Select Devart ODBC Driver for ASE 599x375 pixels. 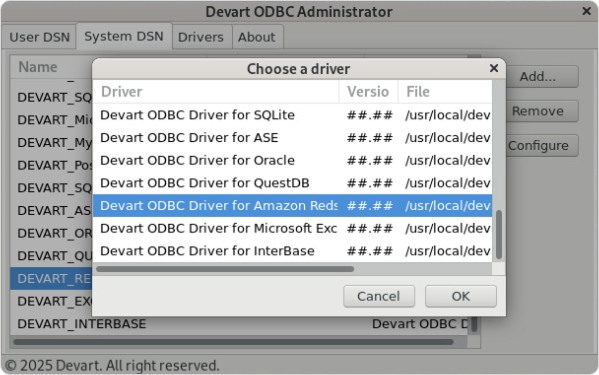(x=292, y=137)
